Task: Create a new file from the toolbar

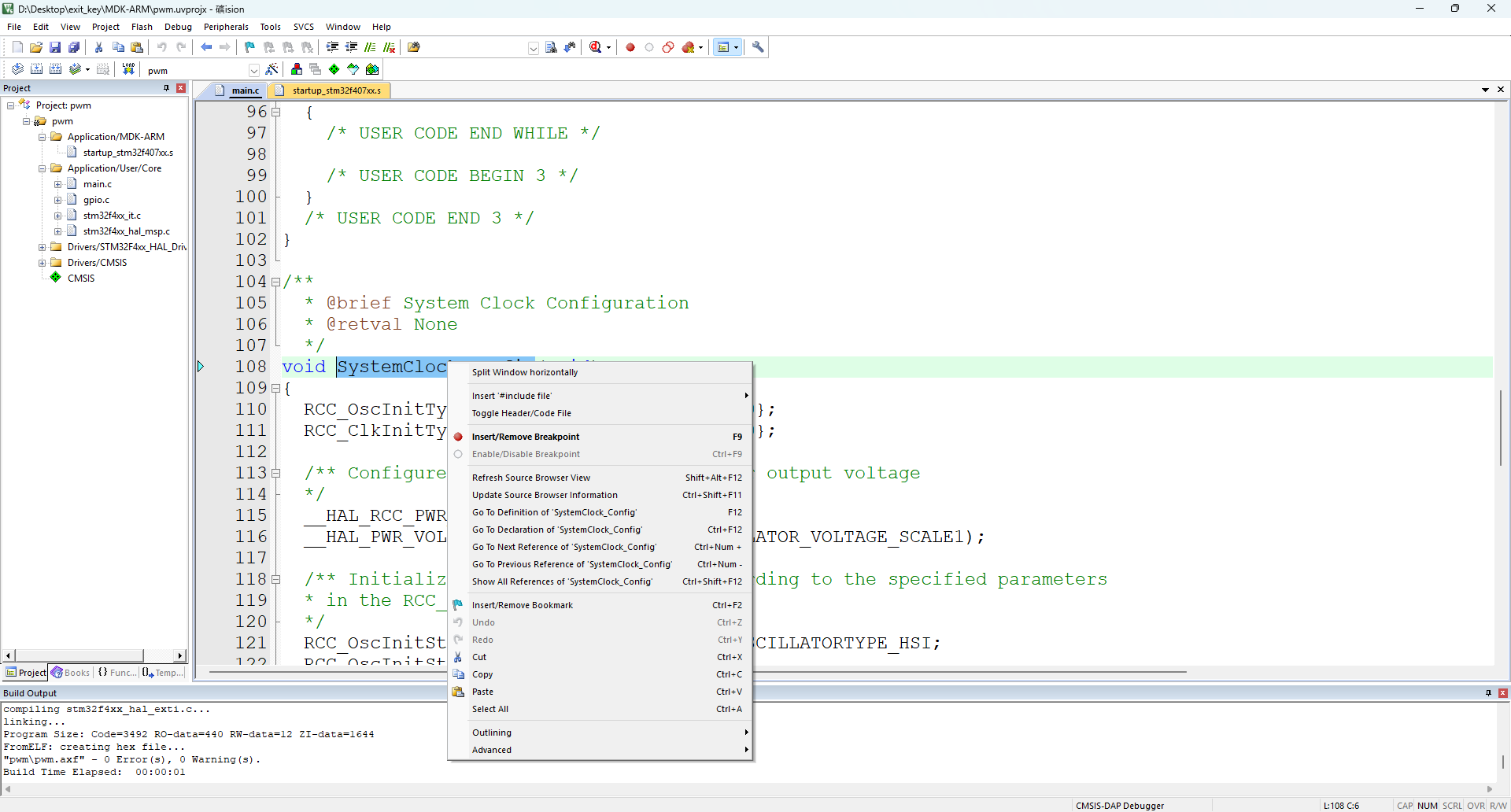Action: tap(17, 47)
